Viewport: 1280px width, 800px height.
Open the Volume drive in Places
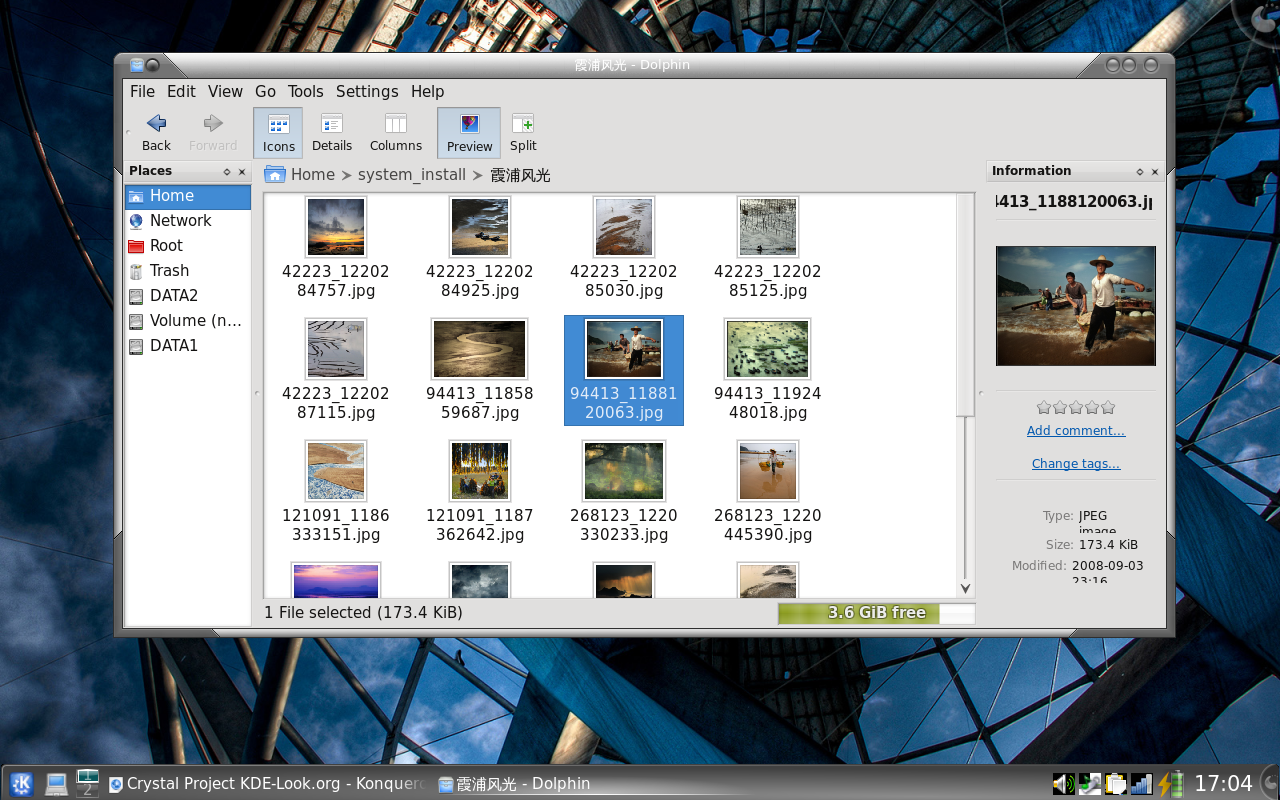[x=188, y=321]
